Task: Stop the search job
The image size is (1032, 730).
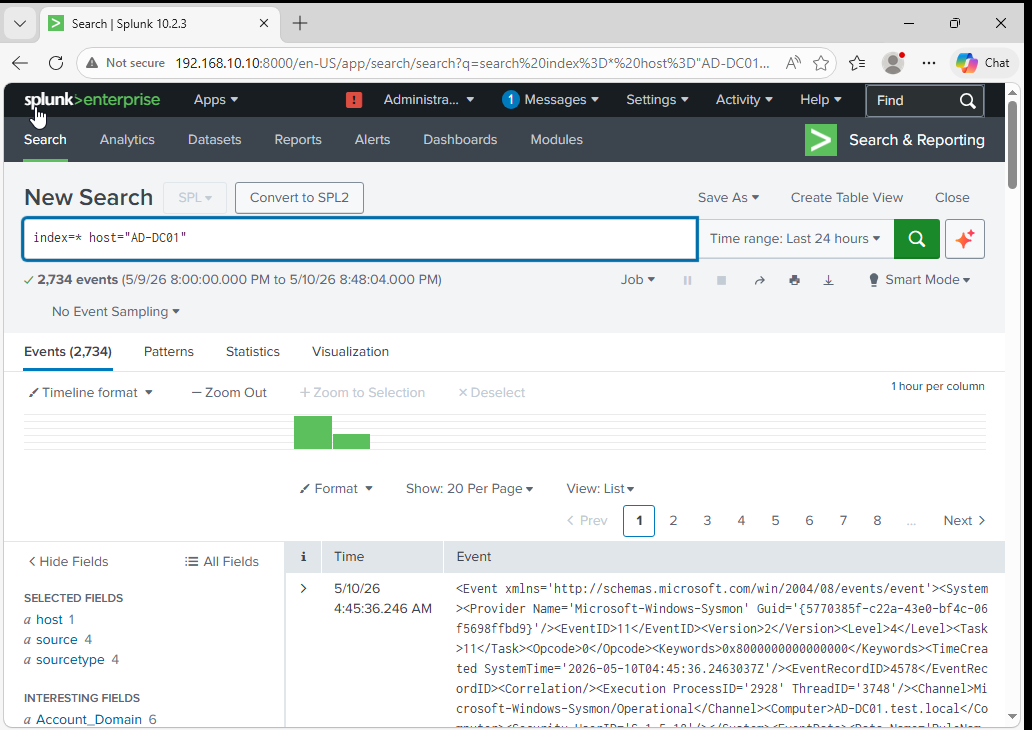Action: click(x=721, y=280)
